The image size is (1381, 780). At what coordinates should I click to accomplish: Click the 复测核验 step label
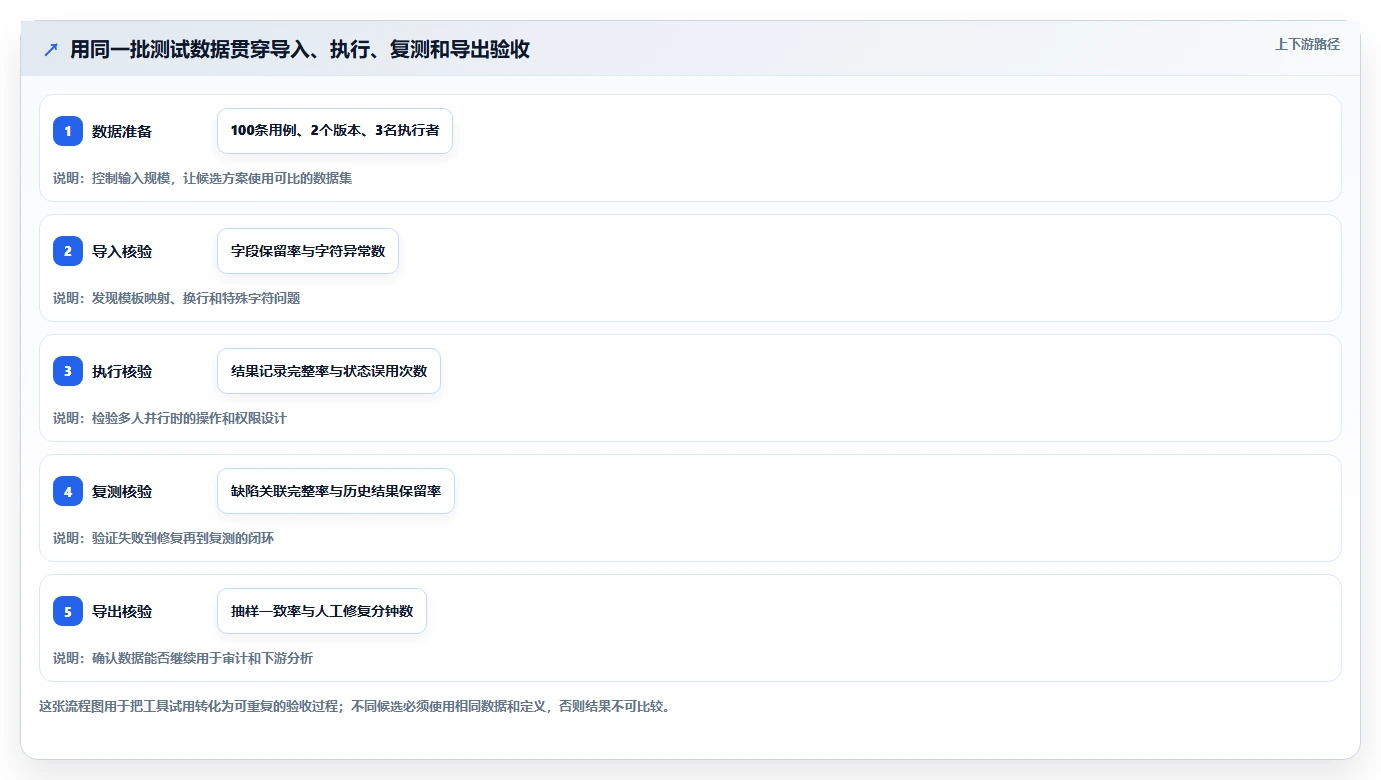pyautogui.click(x=122, y=491)
